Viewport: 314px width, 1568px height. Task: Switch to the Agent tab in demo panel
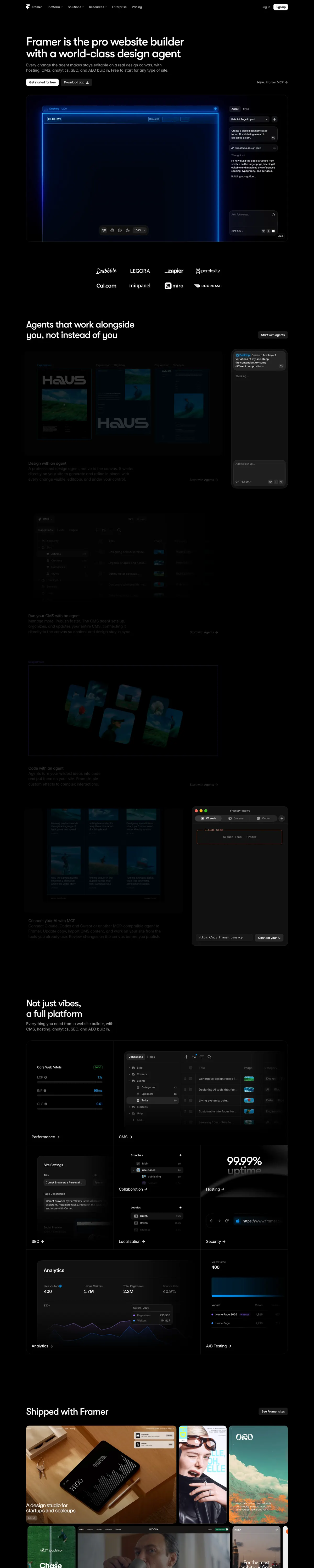(235, 109)
